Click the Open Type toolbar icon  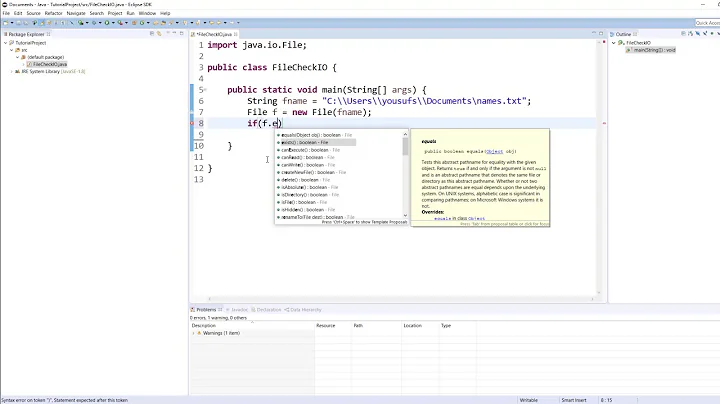(x=155, y=22)
